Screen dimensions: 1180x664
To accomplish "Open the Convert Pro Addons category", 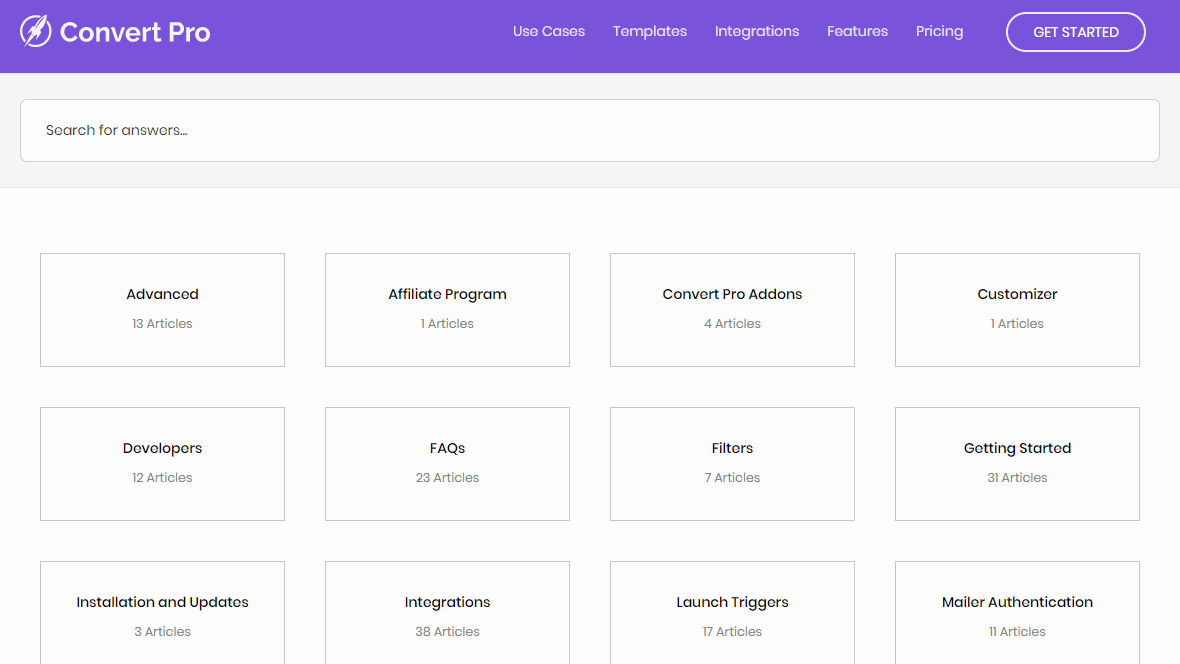I will click(732, 310).
